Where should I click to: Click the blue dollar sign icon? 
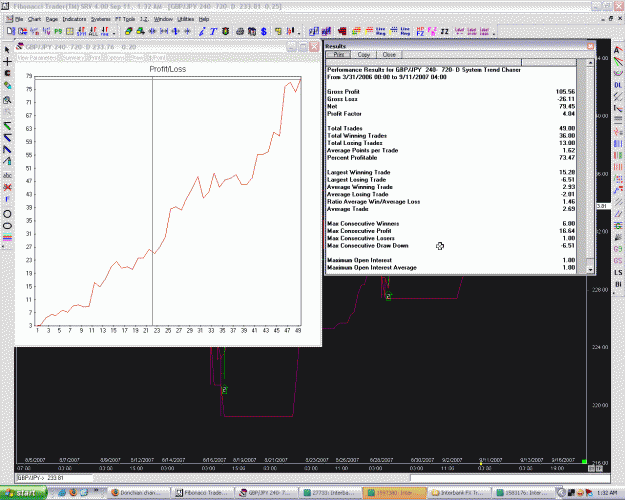coord(263,31)
